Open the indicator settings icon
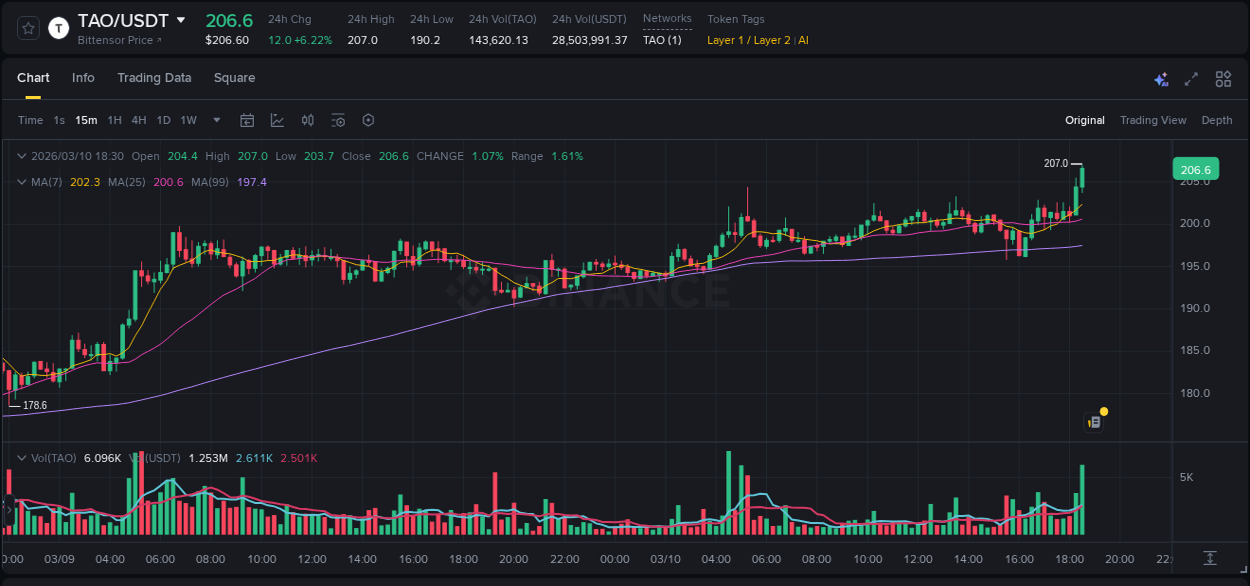Screen dimensions: 1250x586 click(x=338, y=120)
